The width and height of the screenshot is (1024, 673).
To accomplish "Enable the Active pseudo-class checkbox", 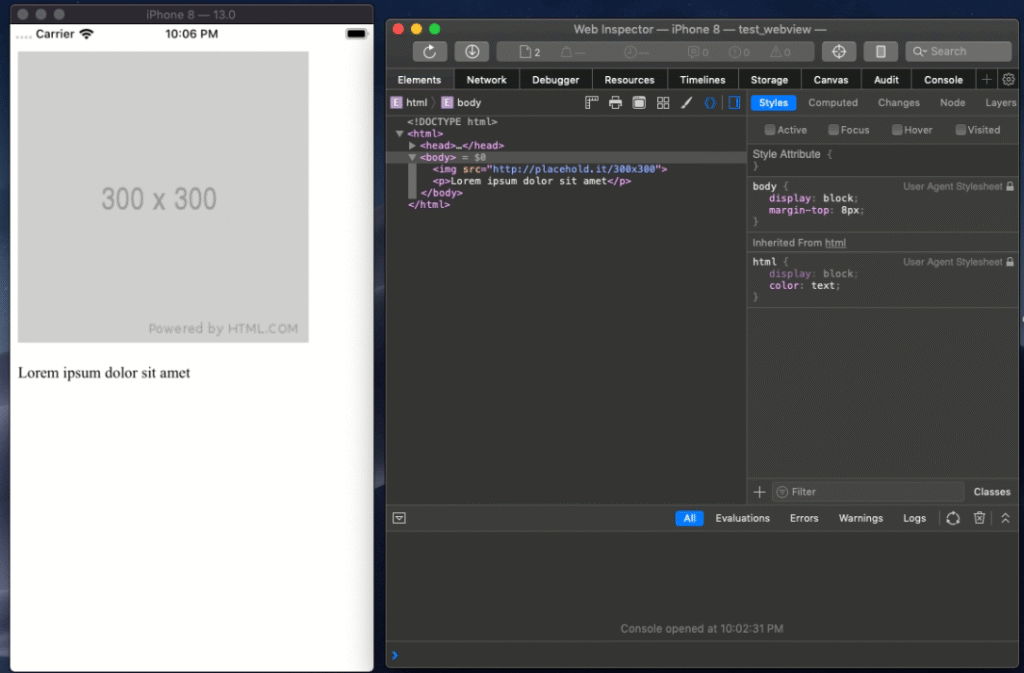I will click(x=769, y=130).
